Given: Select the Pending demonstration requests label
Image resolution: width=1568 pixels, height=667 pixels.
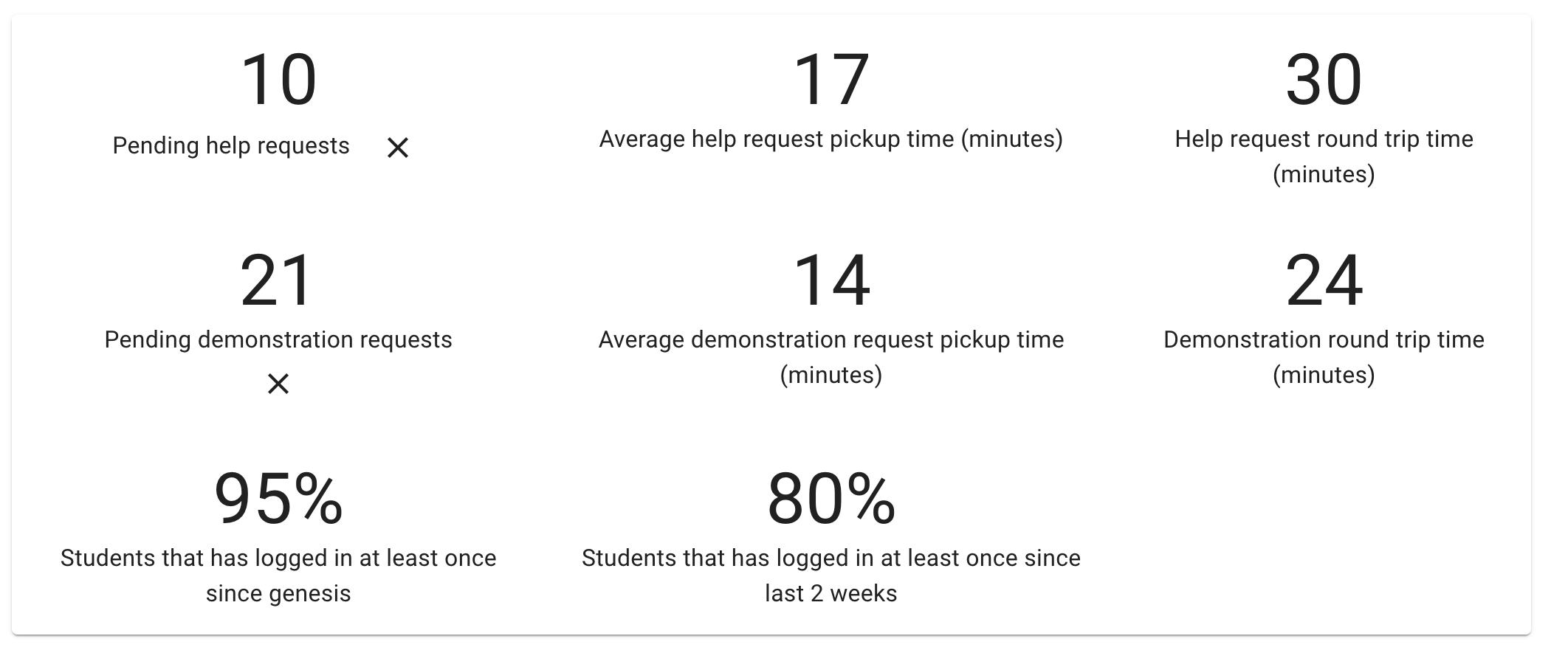Looking at the screenshot, I should coord(278,339).
